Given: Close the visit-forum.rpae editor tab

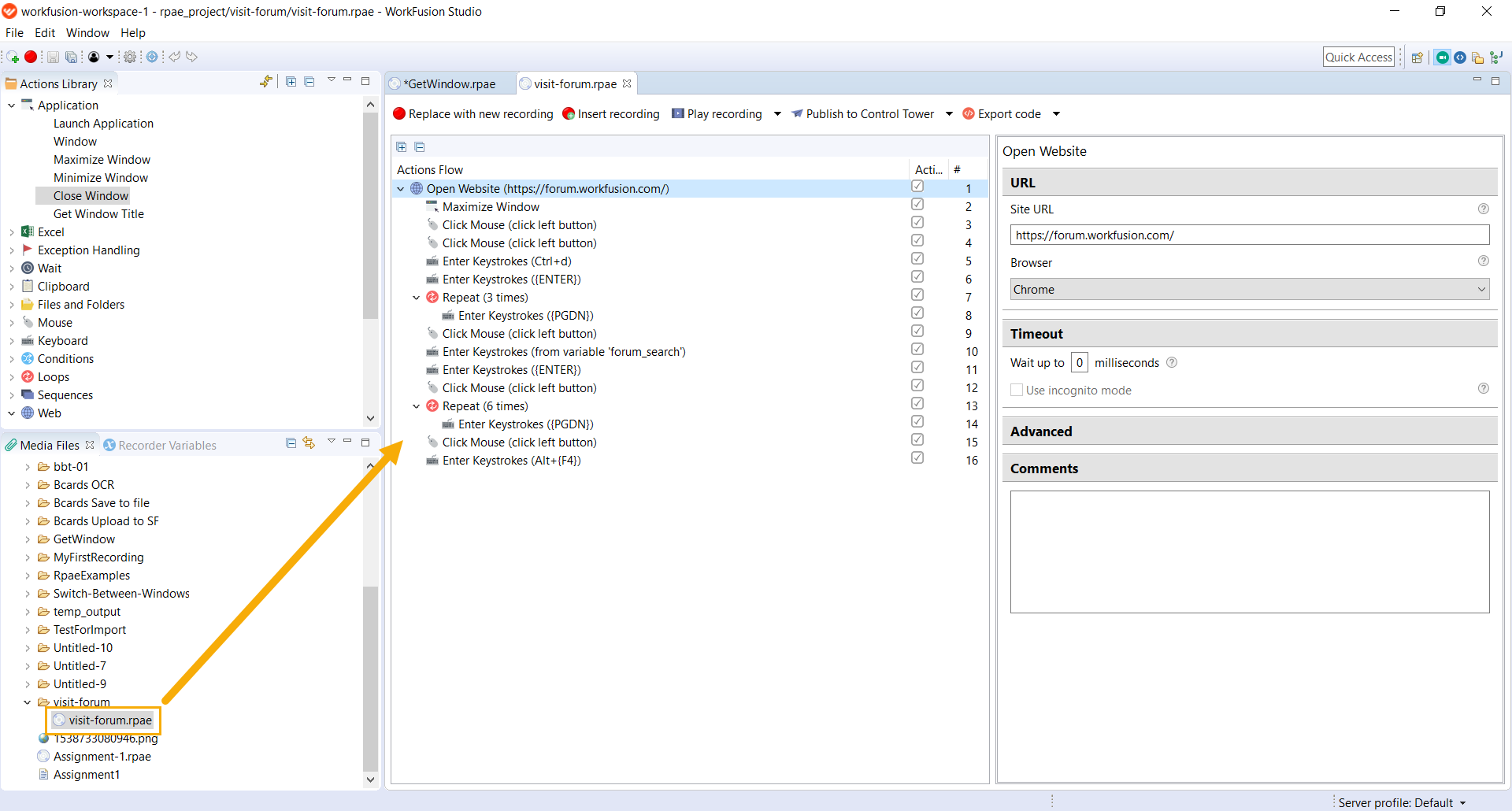Looking at the screenshot, I should 627,83.
